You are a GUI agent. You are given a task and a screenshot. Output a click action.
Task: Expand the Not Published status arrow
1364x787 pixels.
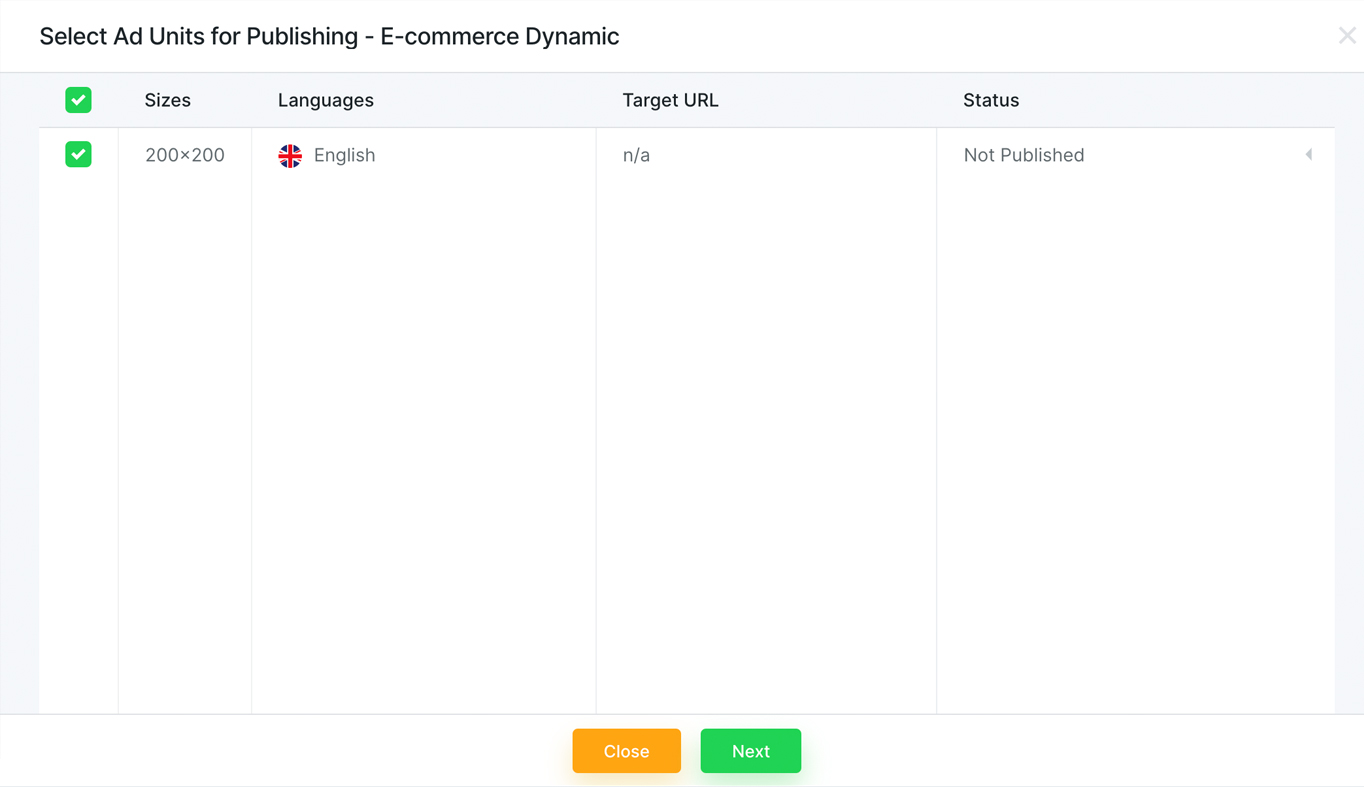pos(1308,154)
